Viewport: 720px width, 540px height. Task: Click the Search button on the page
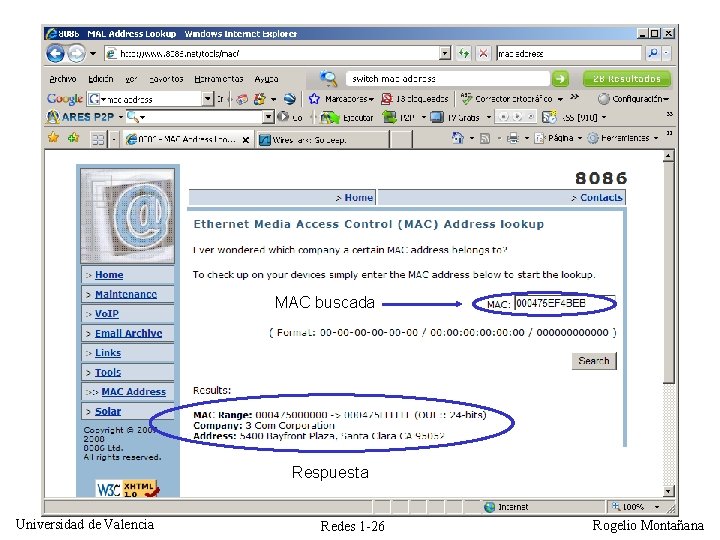594,361
